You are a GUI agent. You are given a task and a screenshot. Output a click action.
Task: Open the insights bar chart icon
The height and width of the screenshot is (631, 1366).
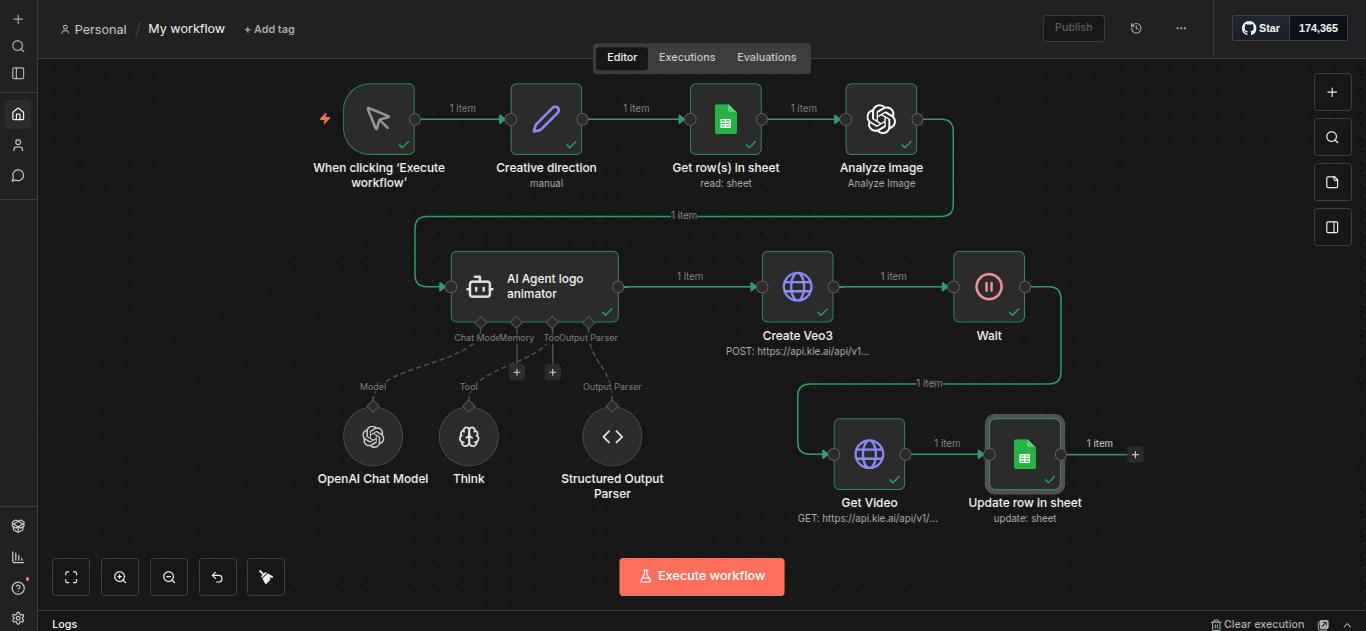pyautogui.click(x=18, y=557)
